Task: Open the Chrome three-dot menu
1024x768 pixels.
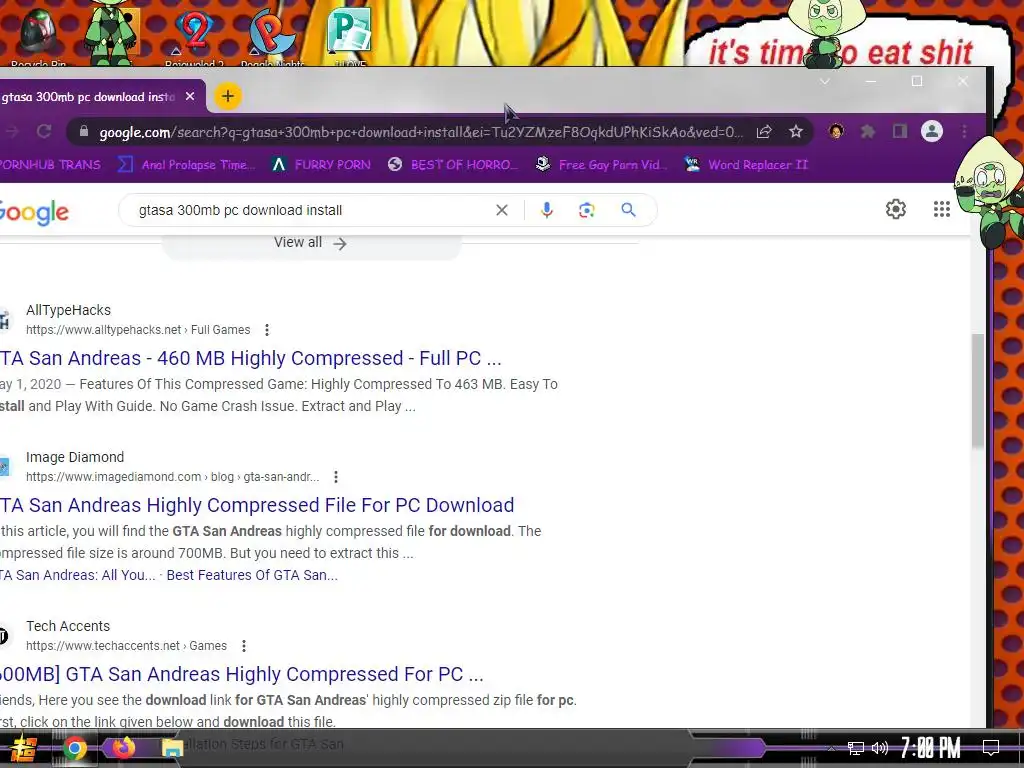Action: [x=964, y=132]
